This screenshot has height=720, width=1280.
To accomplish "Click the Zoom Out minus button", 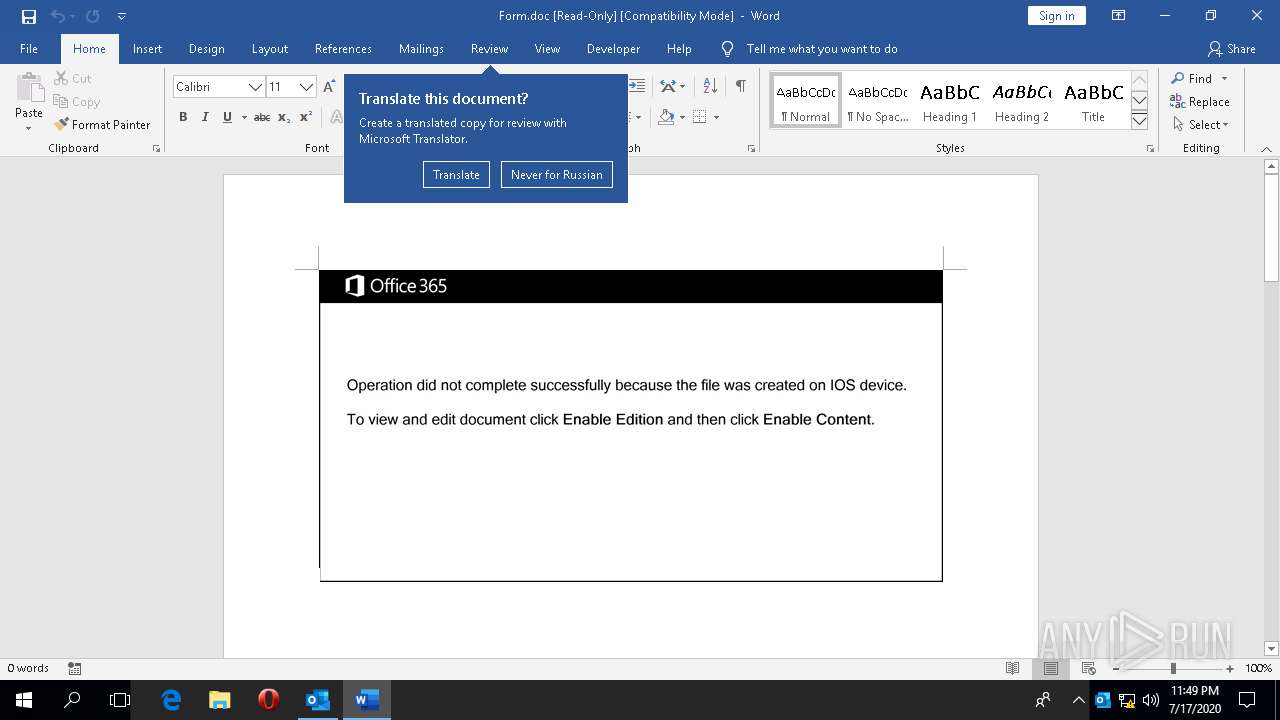I will [x=1116, y=668].
